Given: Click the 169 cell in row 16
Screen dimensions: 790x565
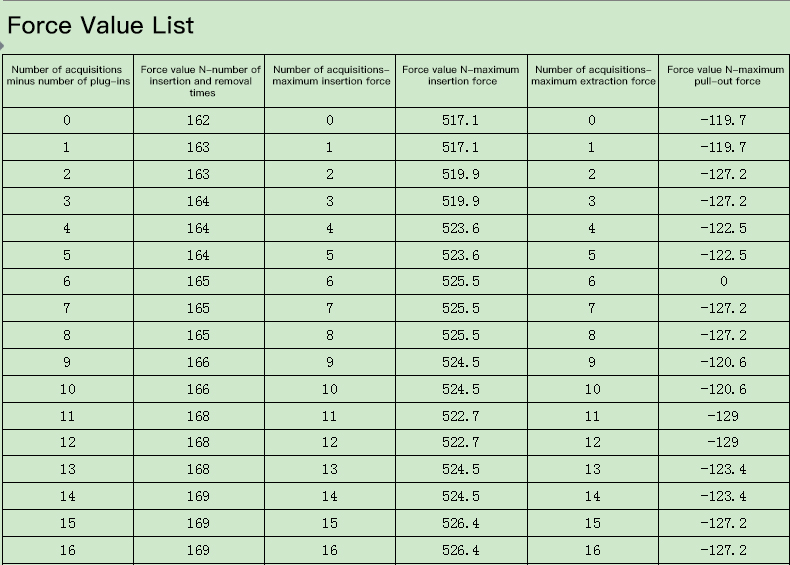Looking at the screenshot, I should [x=199, y=550].
